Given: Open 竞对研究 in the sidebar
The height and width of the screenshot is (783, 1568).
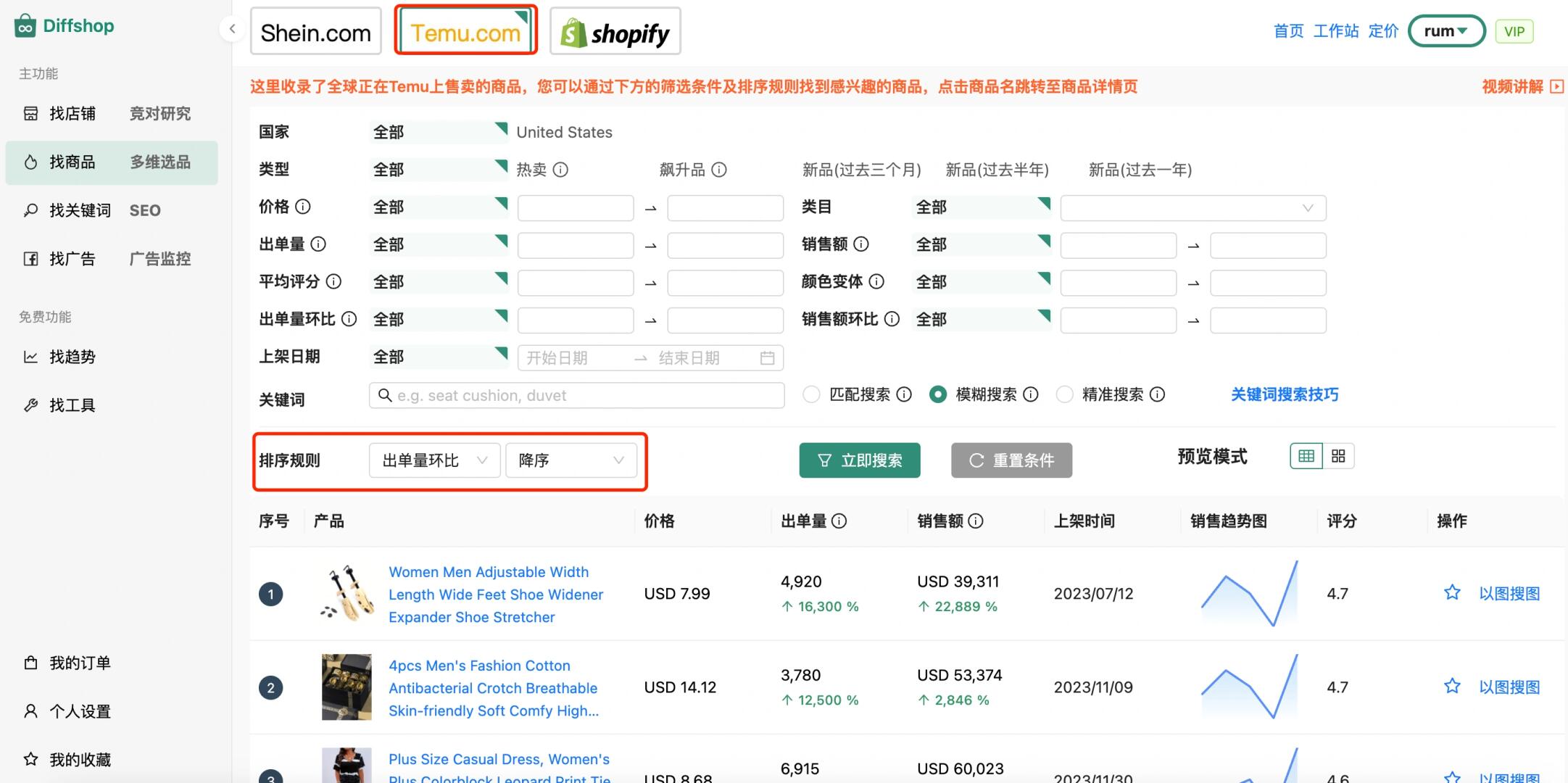Looking at the screenshot, I should click(160, 113).
